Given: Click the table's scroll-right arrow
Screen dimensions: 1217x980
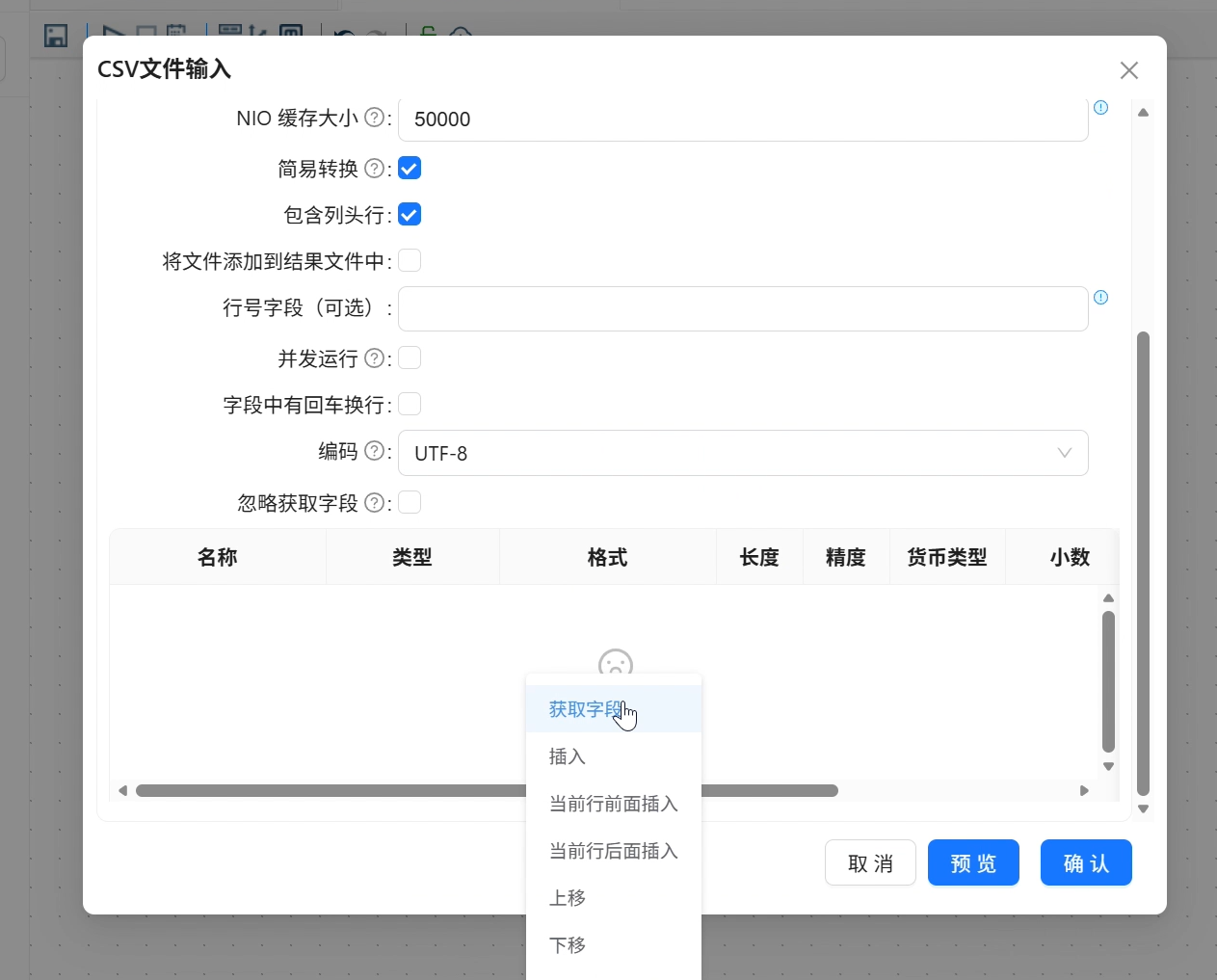Looking at the screenshot, I should [x=1084, y=791].
